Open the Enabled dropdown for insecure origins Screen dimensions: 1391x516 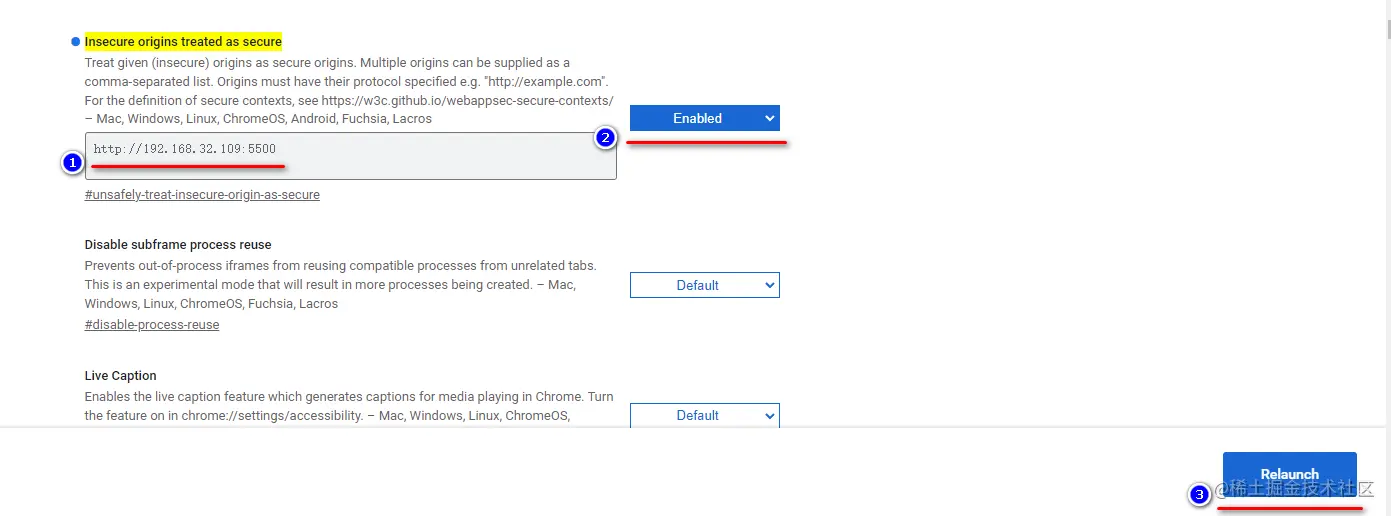pos(704,118)
